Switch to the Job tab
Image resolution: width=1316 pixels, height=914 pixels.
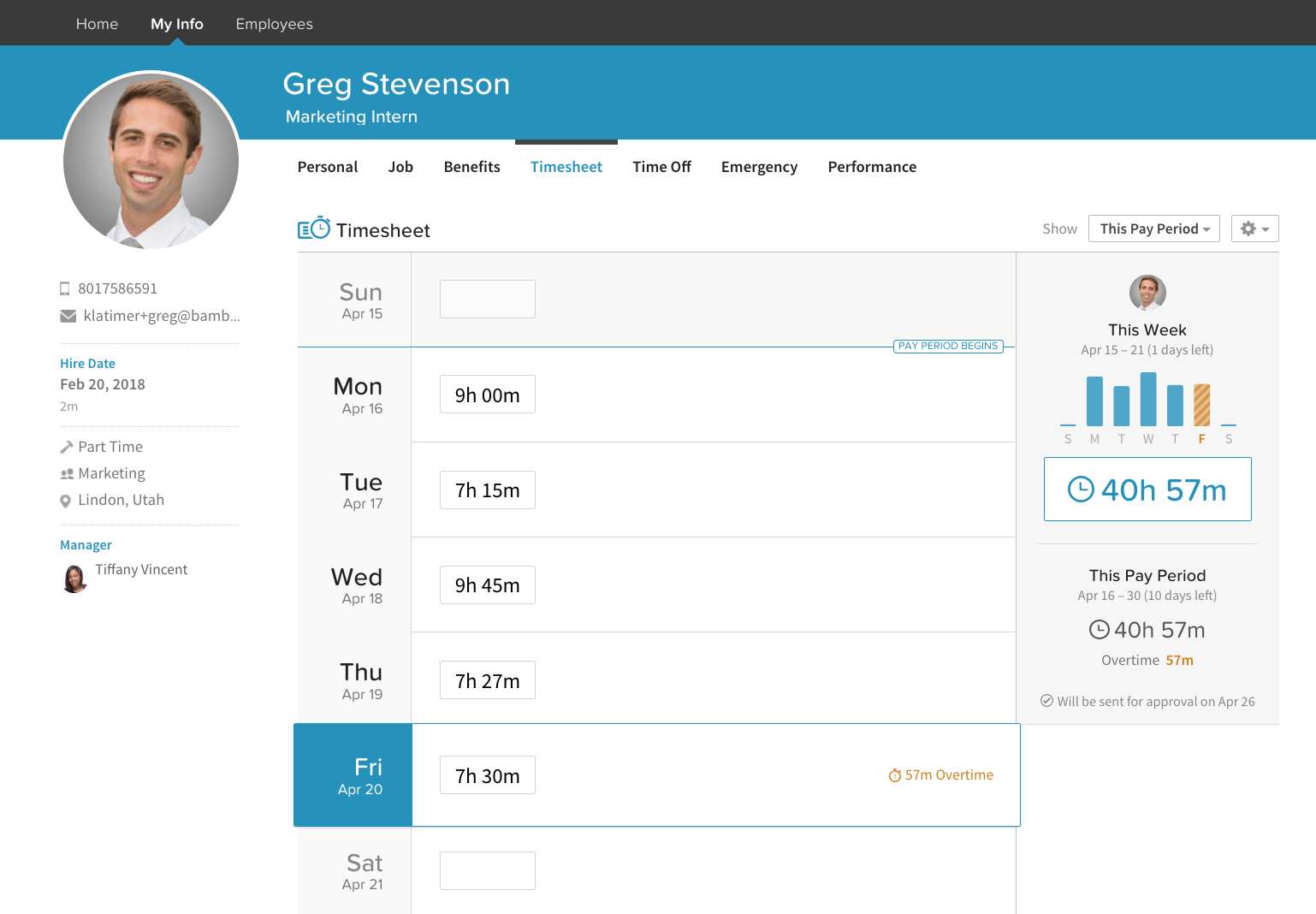click(x=400, y=167)
